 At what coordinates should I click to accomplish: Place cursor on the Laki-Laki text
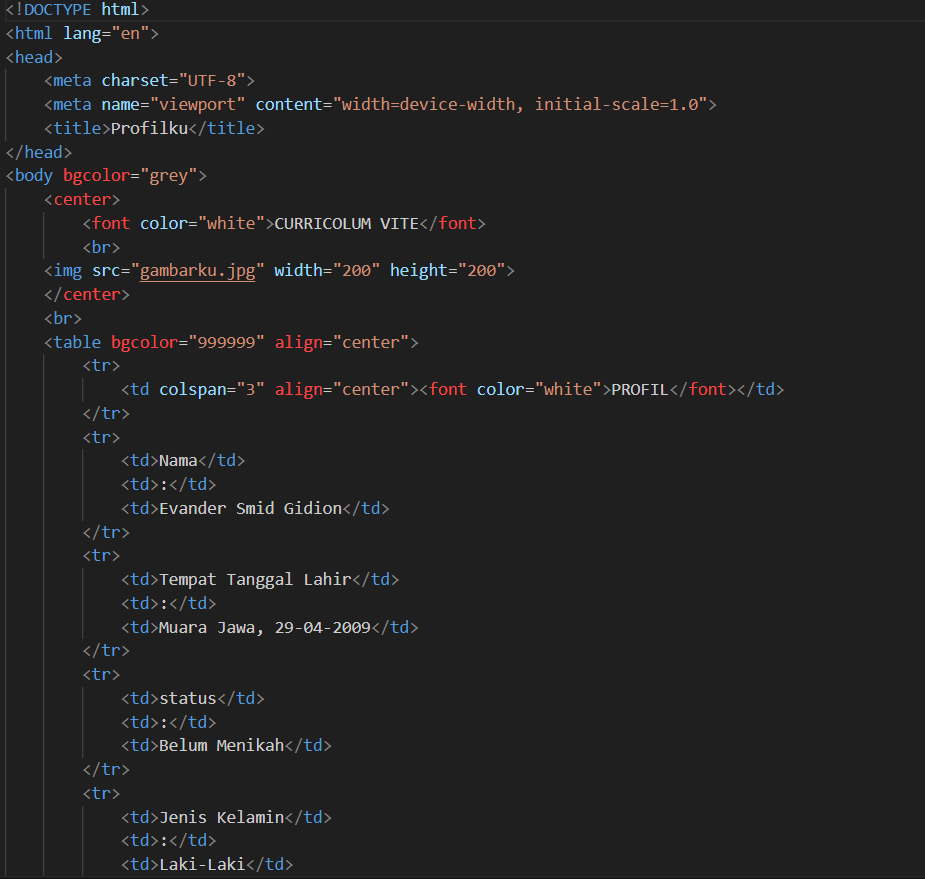pos(202,865)
